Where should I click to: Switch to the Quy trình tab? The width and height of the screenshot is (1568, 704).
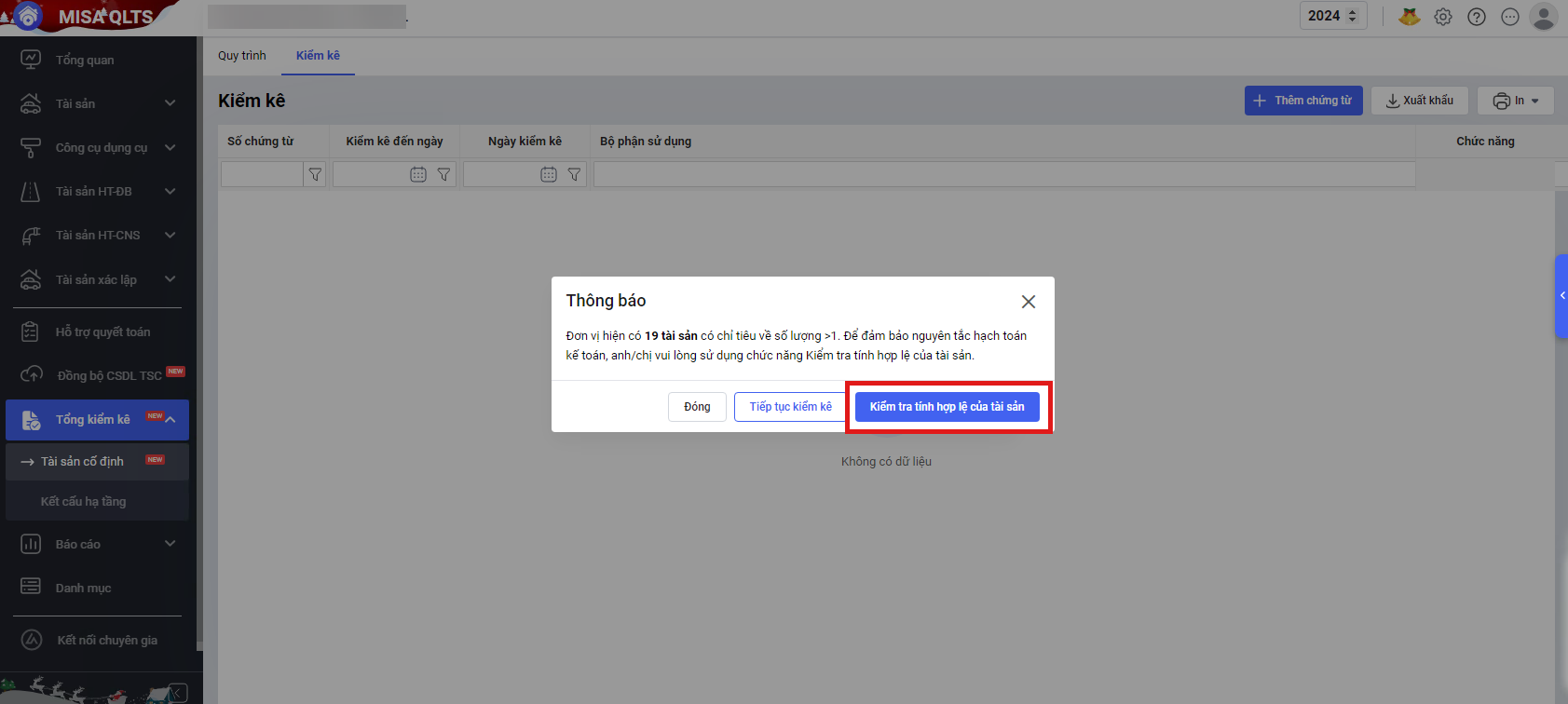point(242,56)
